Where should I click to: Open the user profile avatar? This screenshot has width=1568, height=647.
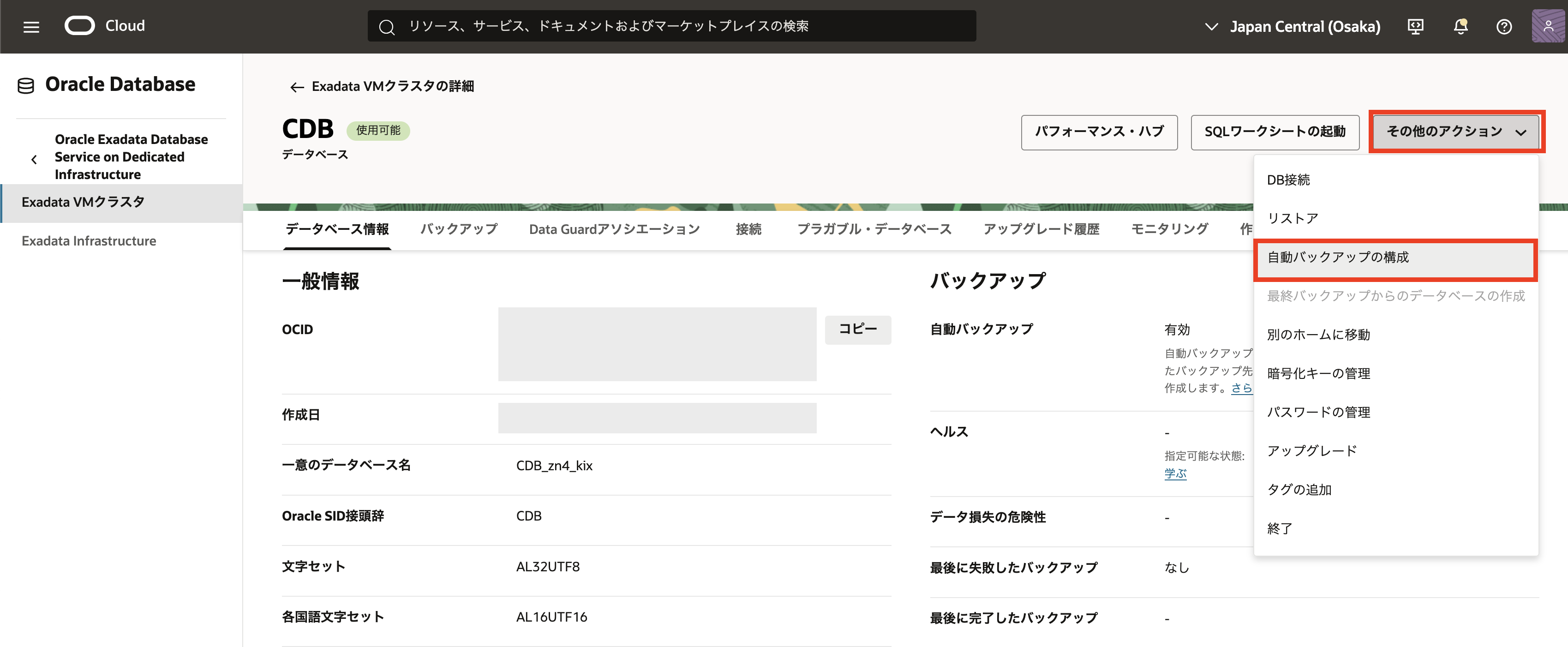(x=1548, y=27)
